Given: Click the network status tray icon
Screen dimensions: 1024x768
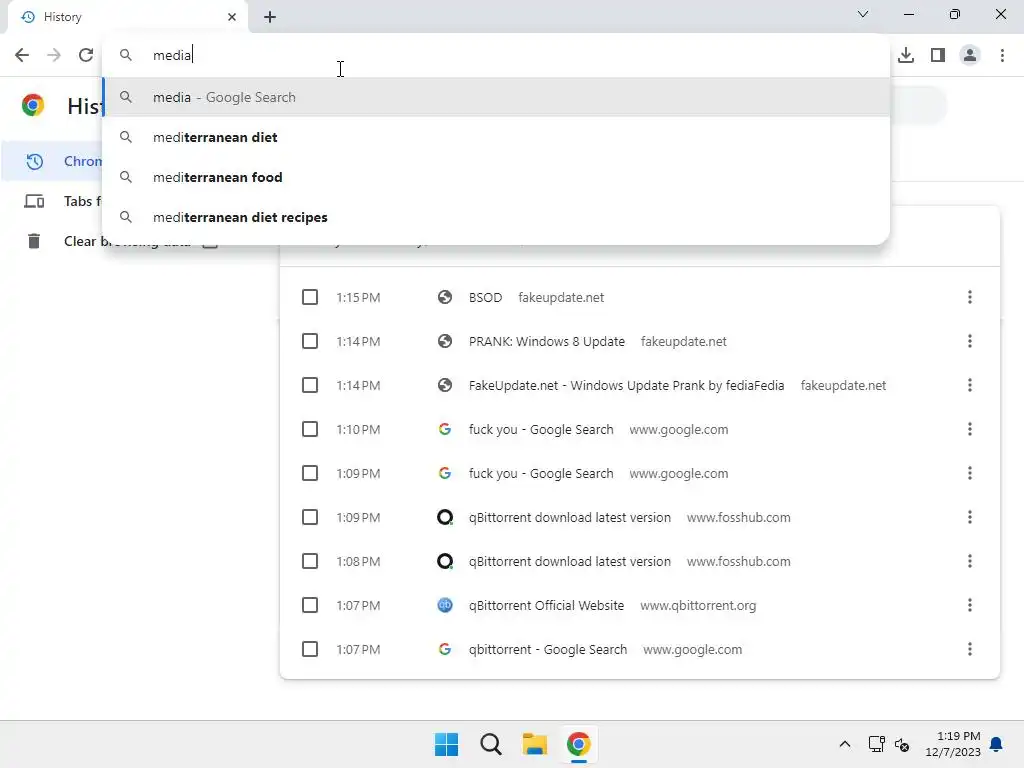Looking at the screenshot, I should coord(876,744).
